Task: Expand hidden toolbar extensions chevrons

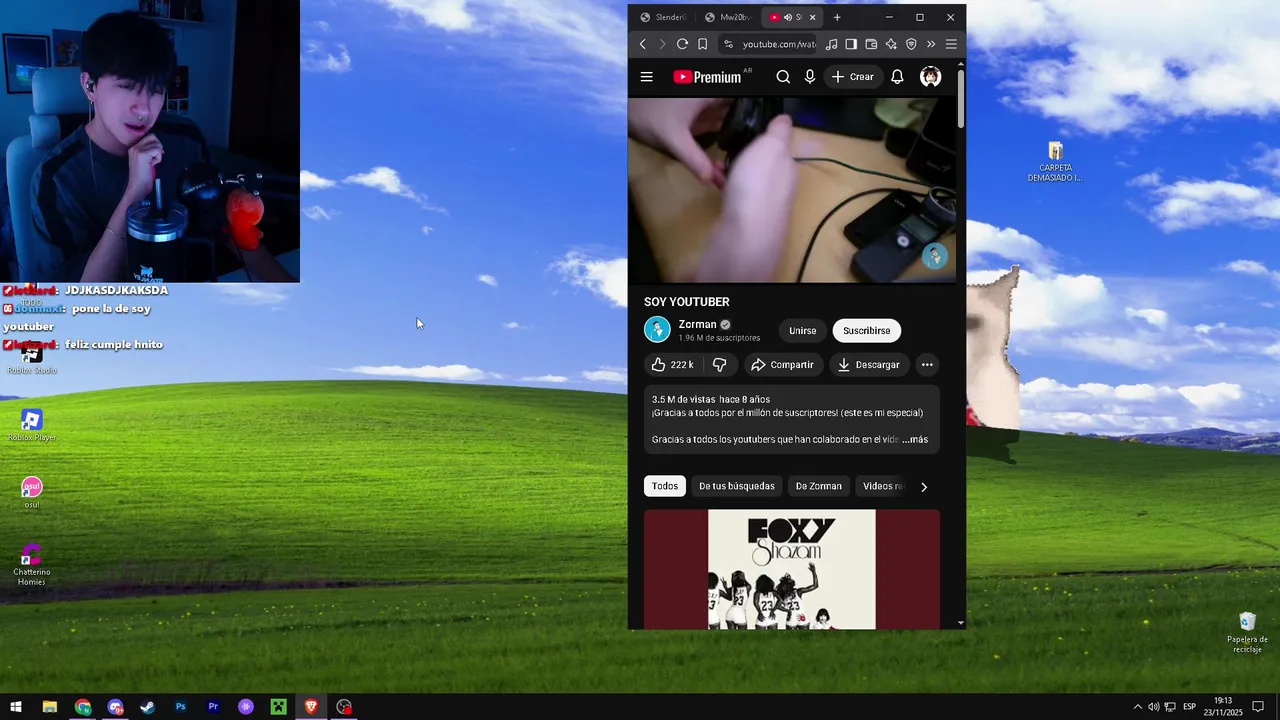Action: click(931, 44)
